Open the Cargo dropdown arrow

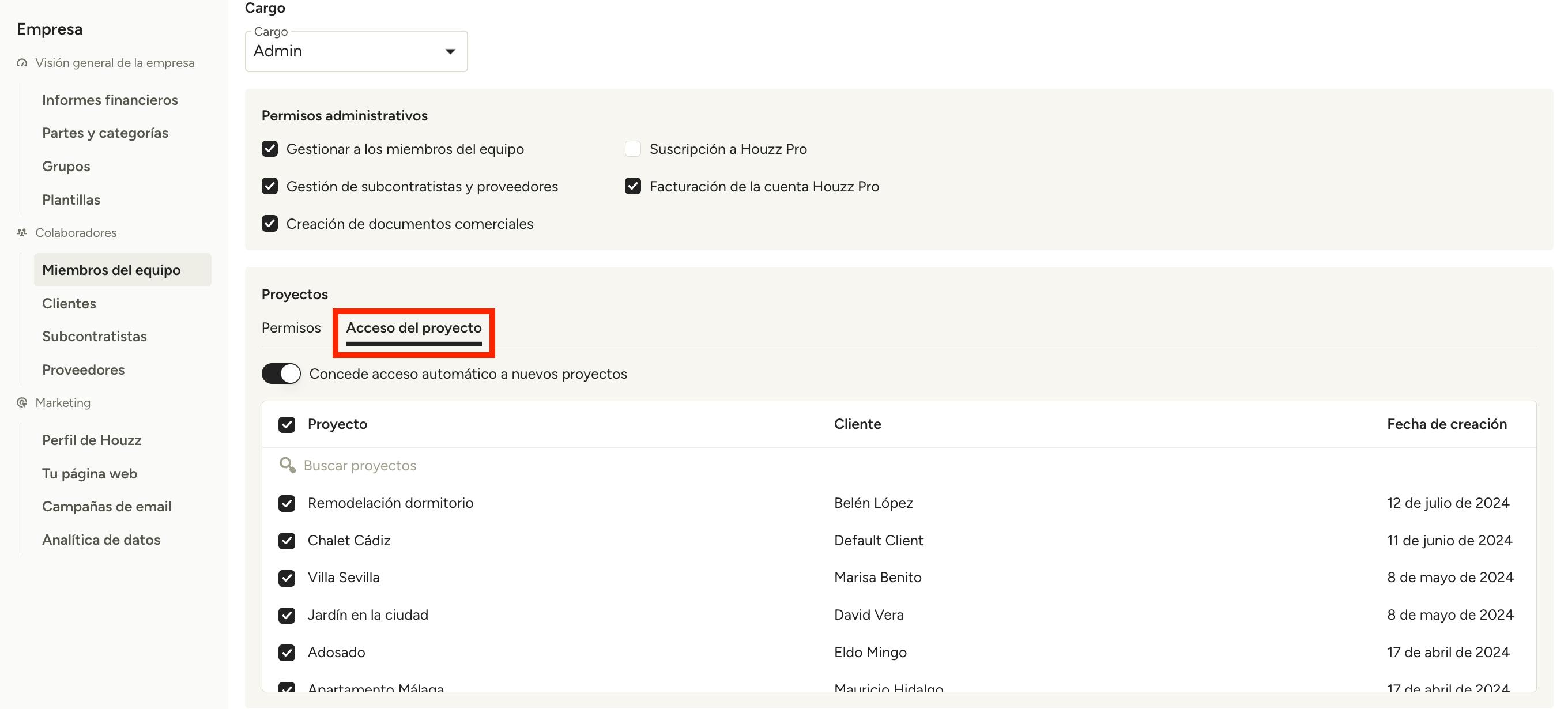(450, 51)
